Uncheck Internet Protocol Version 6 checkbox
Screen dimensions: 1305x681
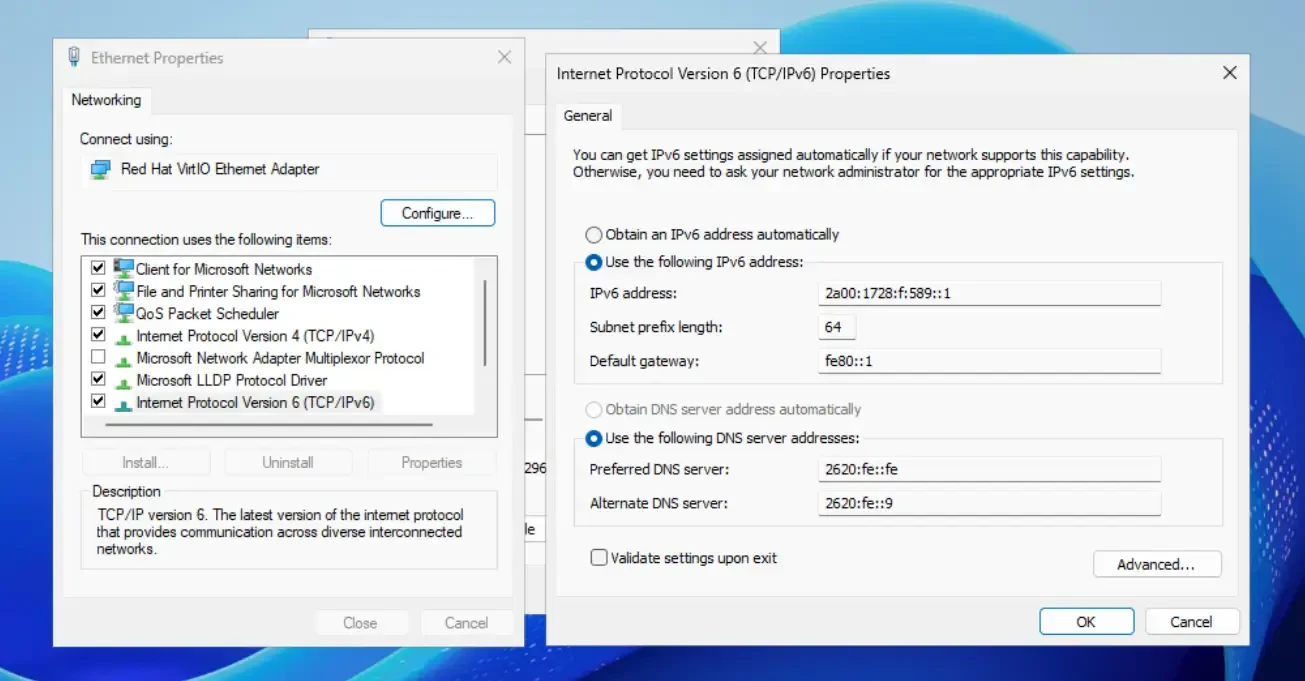pyautogui.click(x=98, y=402)
